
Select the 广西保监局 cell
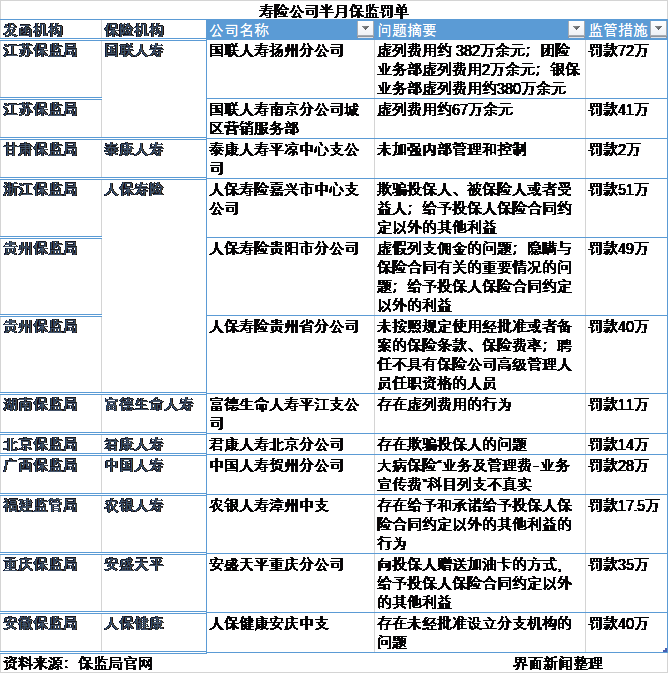click(51, 475)
